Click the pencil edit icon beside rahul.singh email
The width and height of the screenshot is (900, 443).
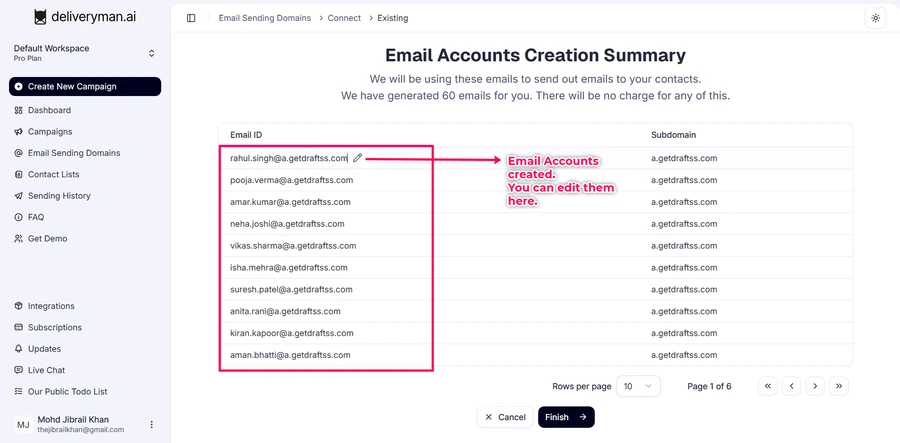358,158
